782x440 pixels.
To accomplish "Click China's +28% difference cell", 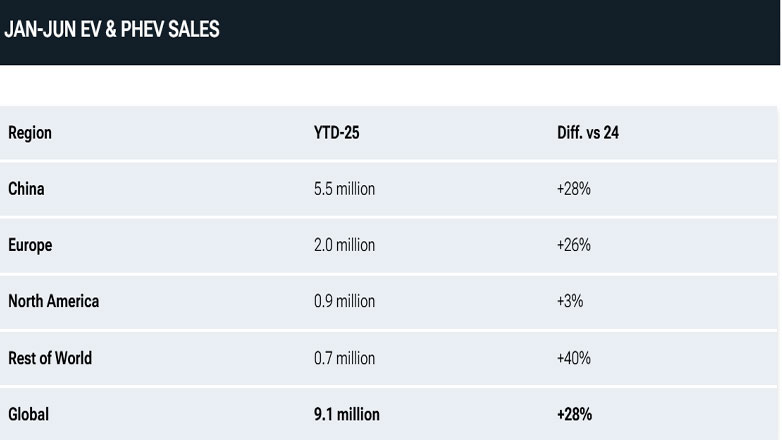I will (574, 189).
